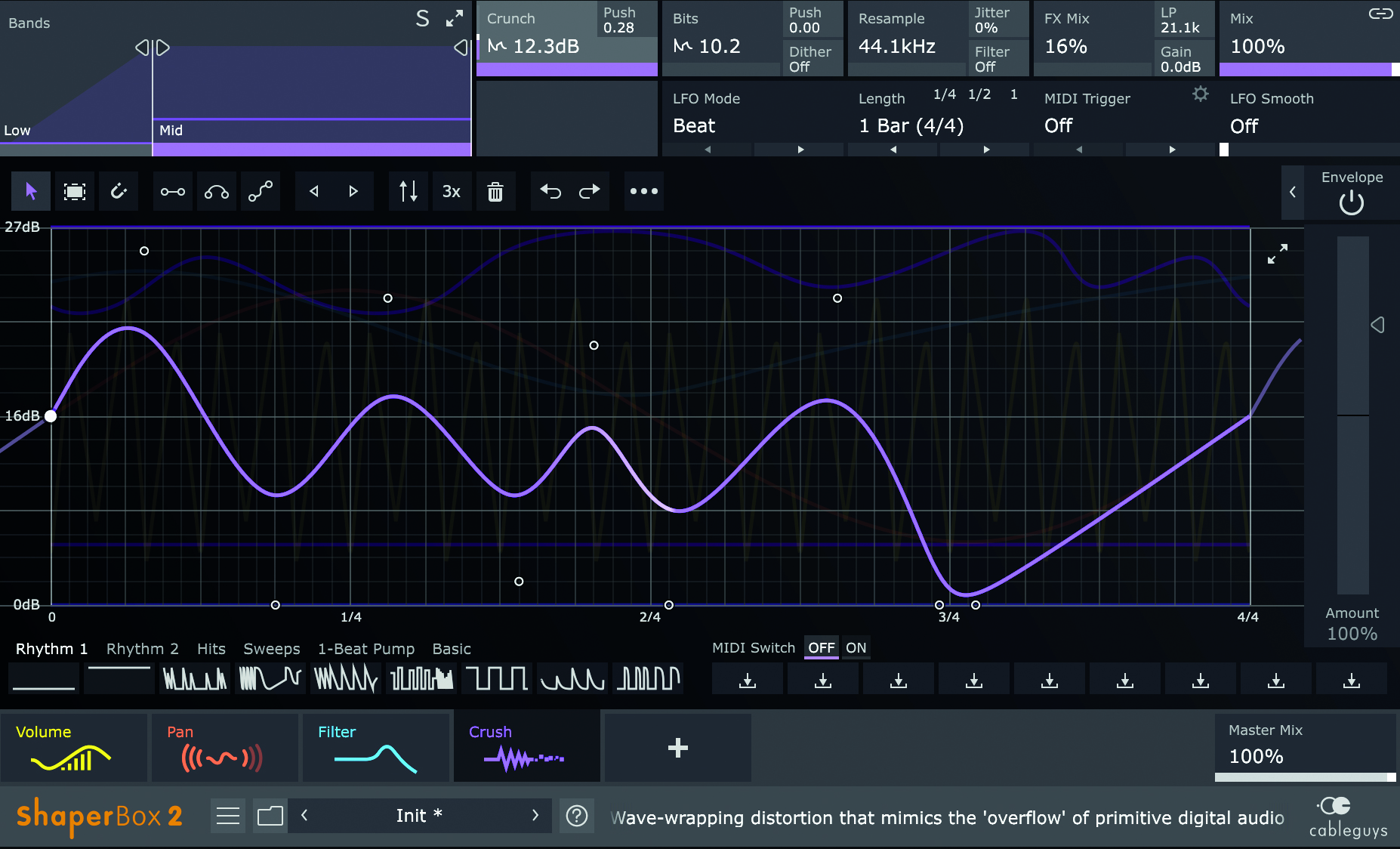Screen dimensions: 1400x849
Task: Select the Pan shaper
Action: pyautogui.click(x=224, y=748)
